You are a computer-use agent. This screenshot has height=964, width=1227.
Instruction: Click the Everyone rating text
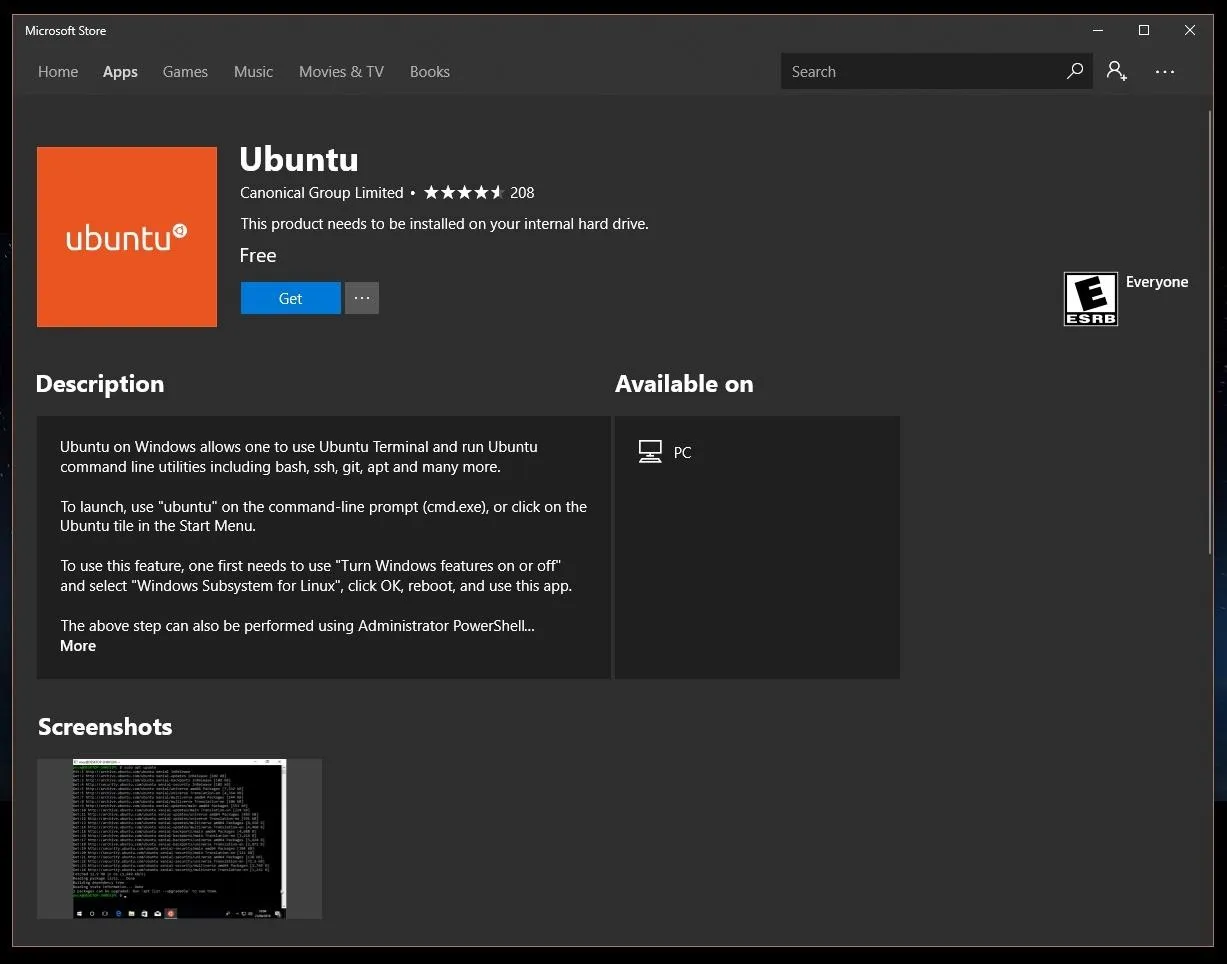[x=1157, y=282]
